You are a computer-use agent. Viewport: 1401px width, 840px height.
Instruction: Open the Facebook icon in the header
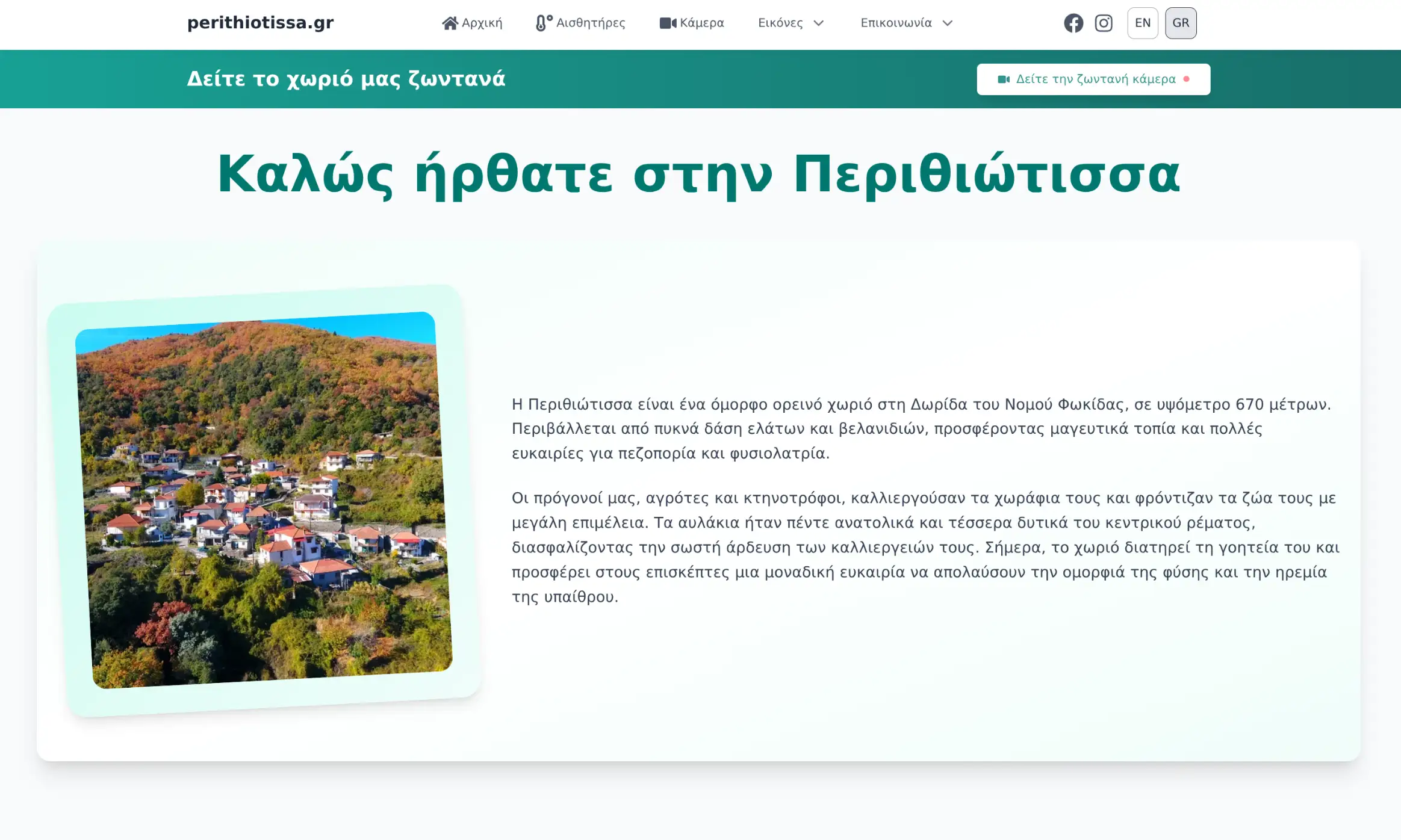pyautogui.click(x=1073, y=23)
